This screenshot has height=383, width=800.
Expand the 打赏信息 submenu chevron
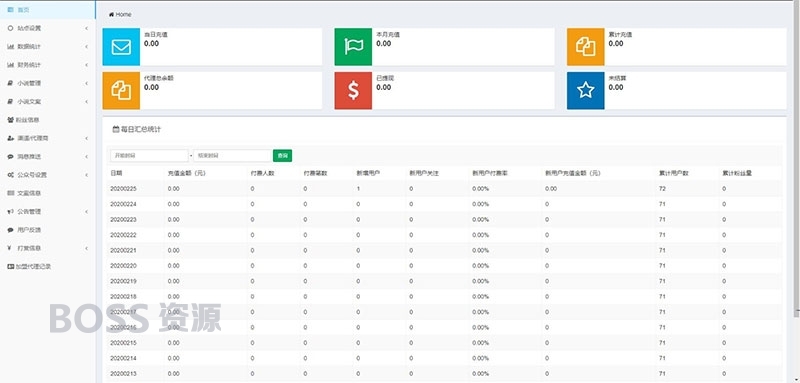pyautogui.click(x=87, y=248)
